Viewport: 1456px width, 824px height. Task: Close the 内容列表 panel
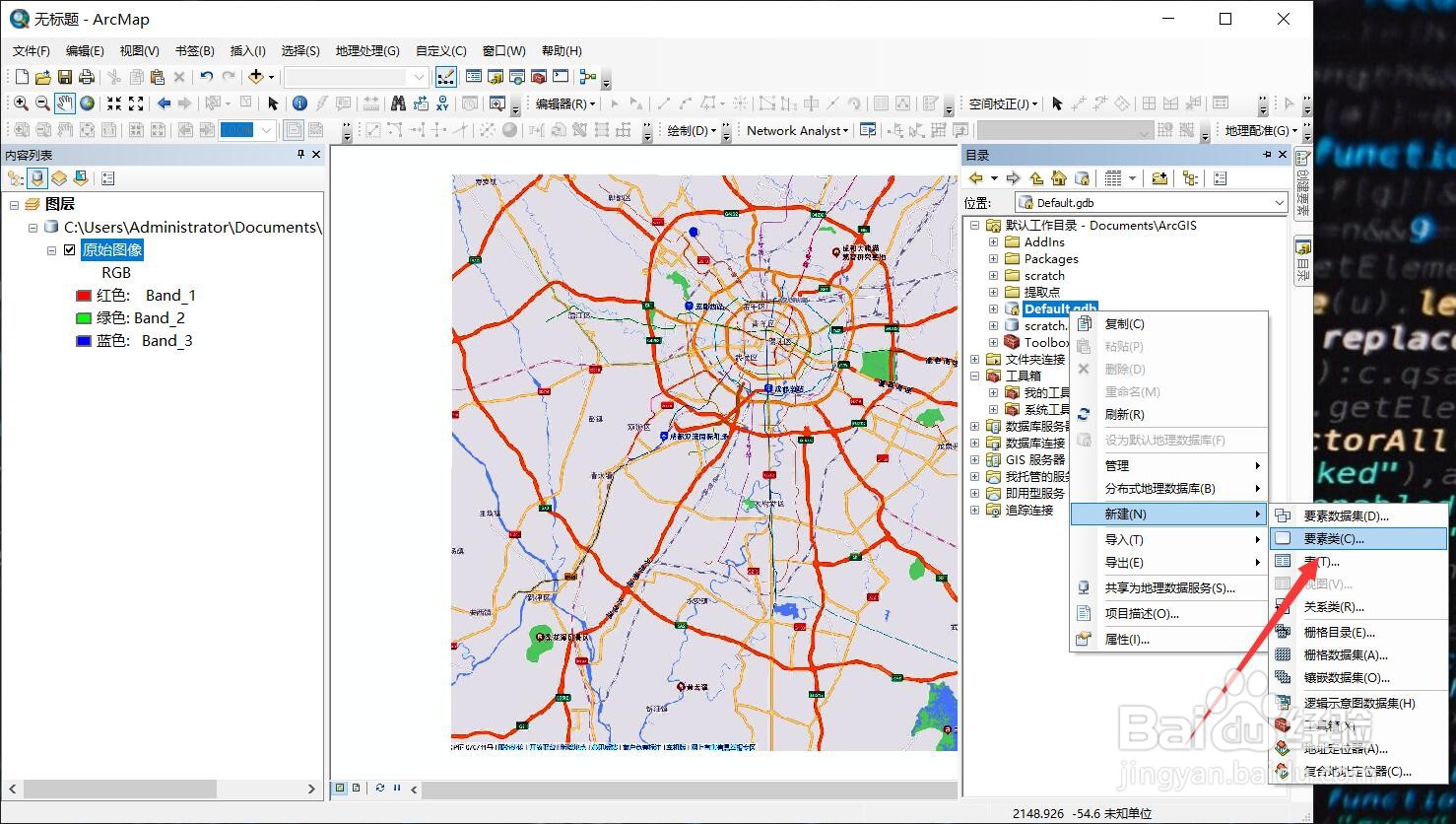(x=316, y=155)
